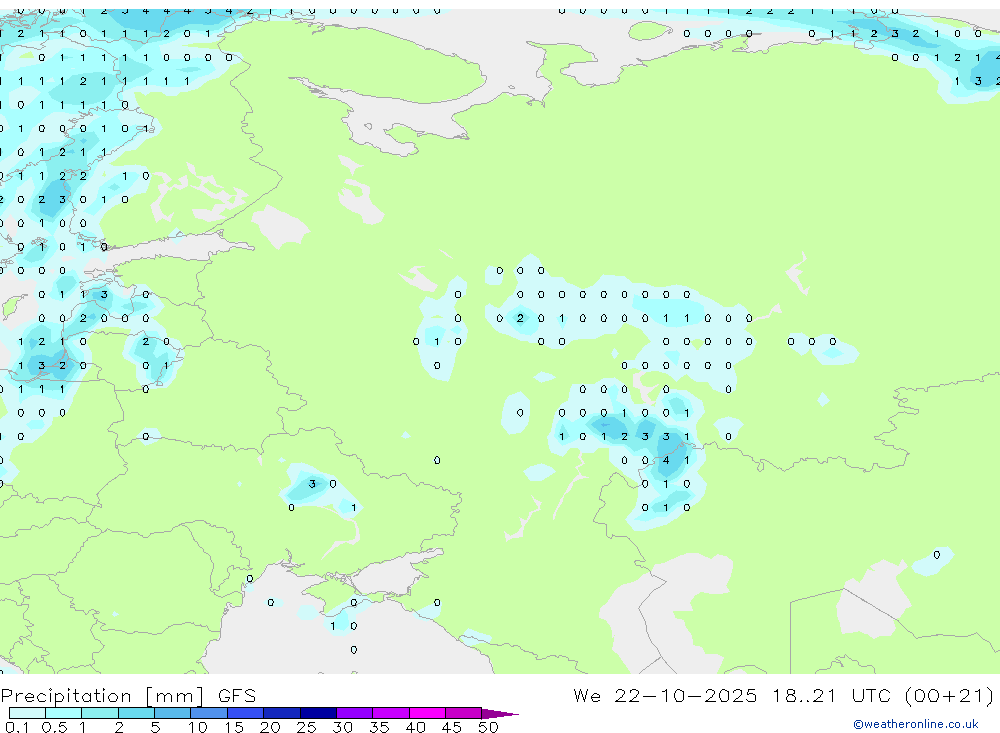Choose the 25–30 mm dark blue swatch
This screenshot has height=733, width=1000.
[318, 713]
